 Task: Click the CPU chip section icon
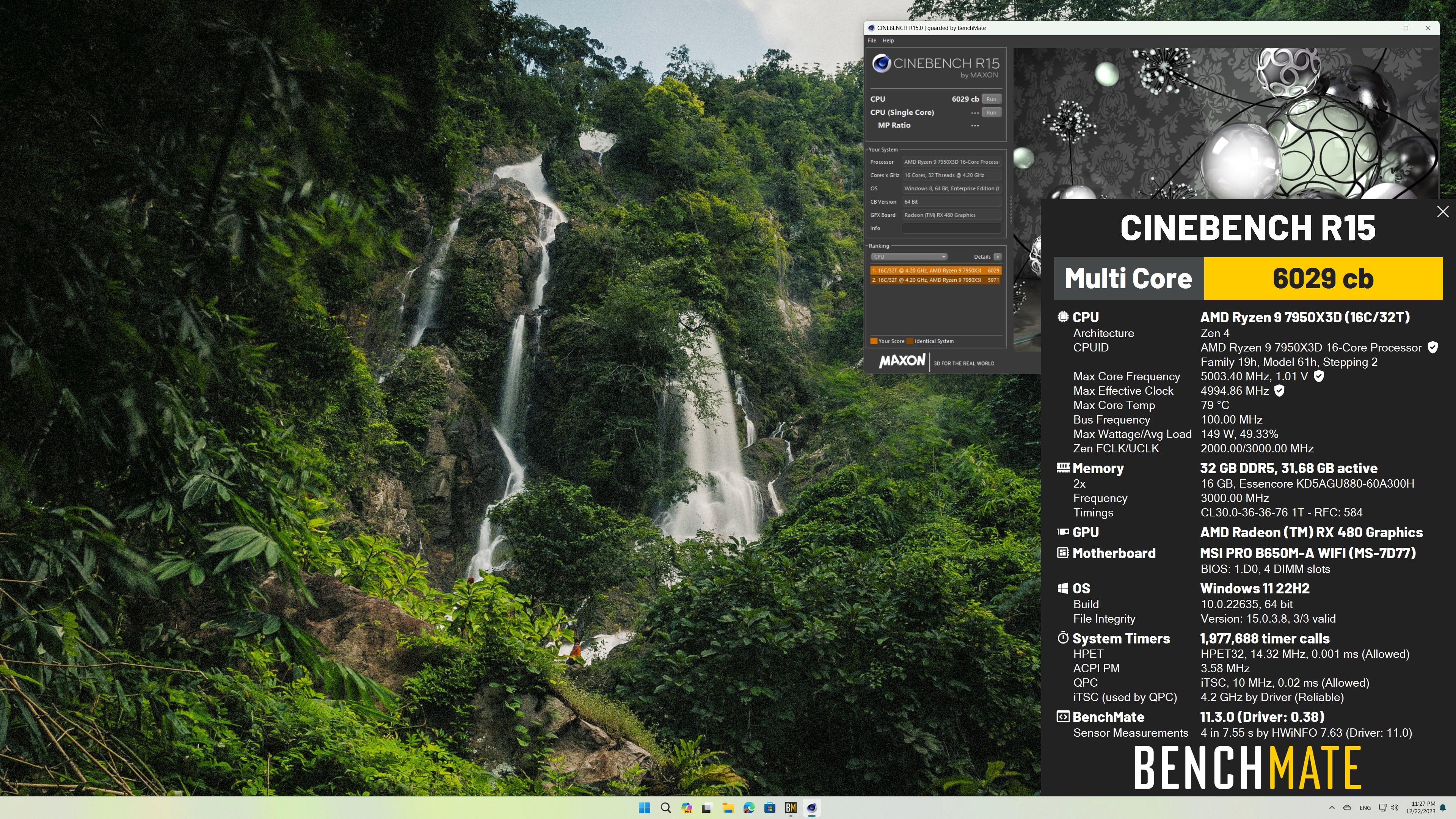tap(1063, 317)
